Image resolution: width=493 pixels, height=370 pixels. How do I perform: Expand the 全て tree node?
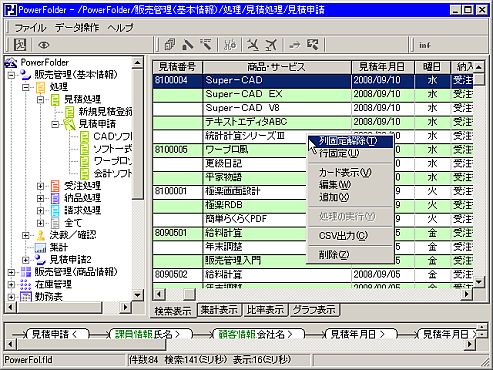pyautogui.click(x=40, y=223)
